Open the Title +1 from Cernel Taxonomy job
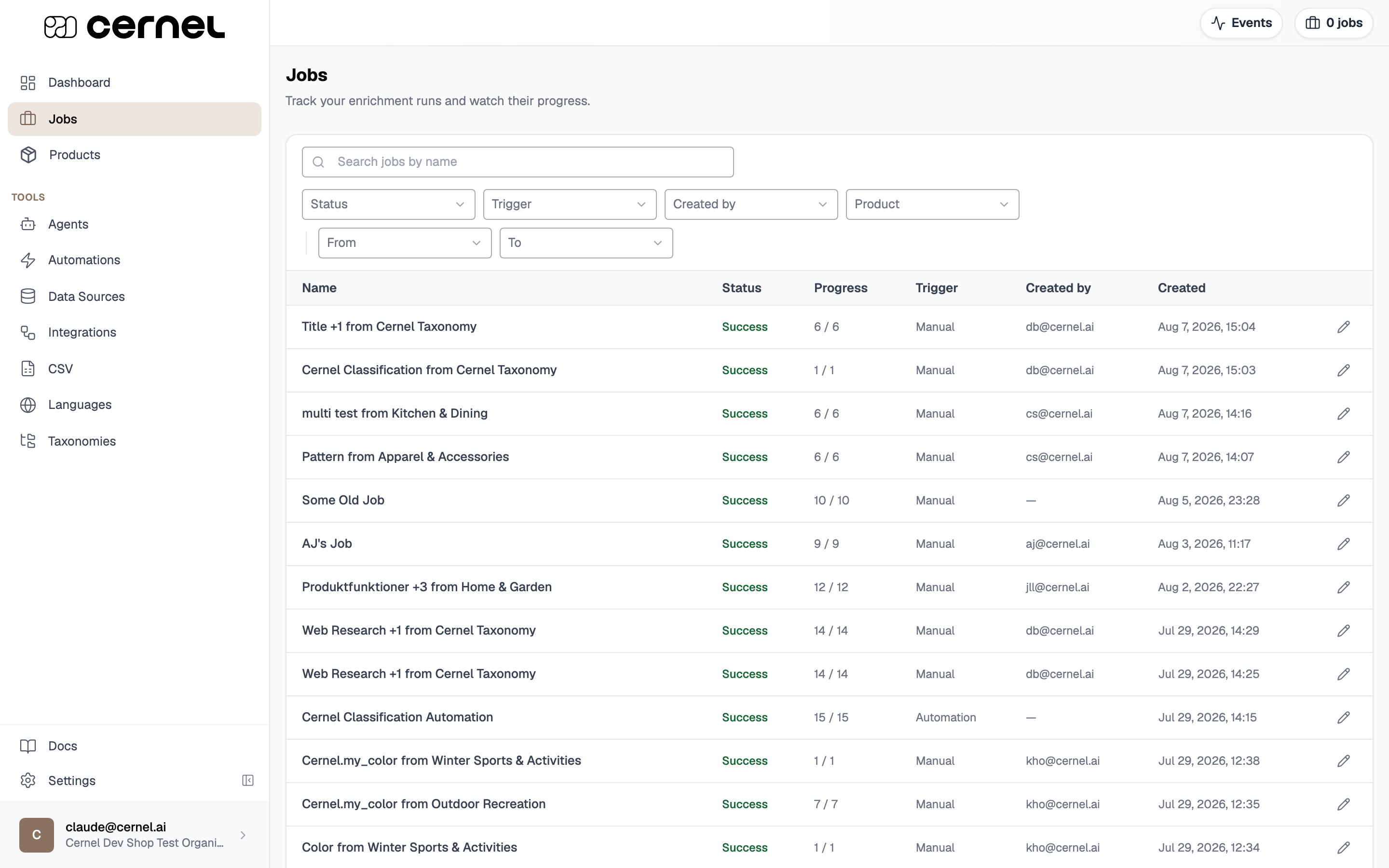The image size is (1389, 868). point(389,326)
